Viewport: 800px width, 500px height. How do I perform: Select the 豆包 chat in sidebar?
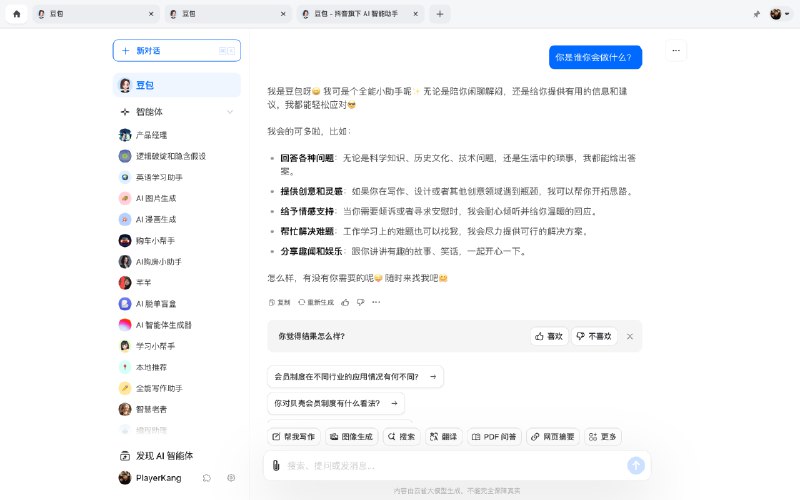click(x=177, y=85)
